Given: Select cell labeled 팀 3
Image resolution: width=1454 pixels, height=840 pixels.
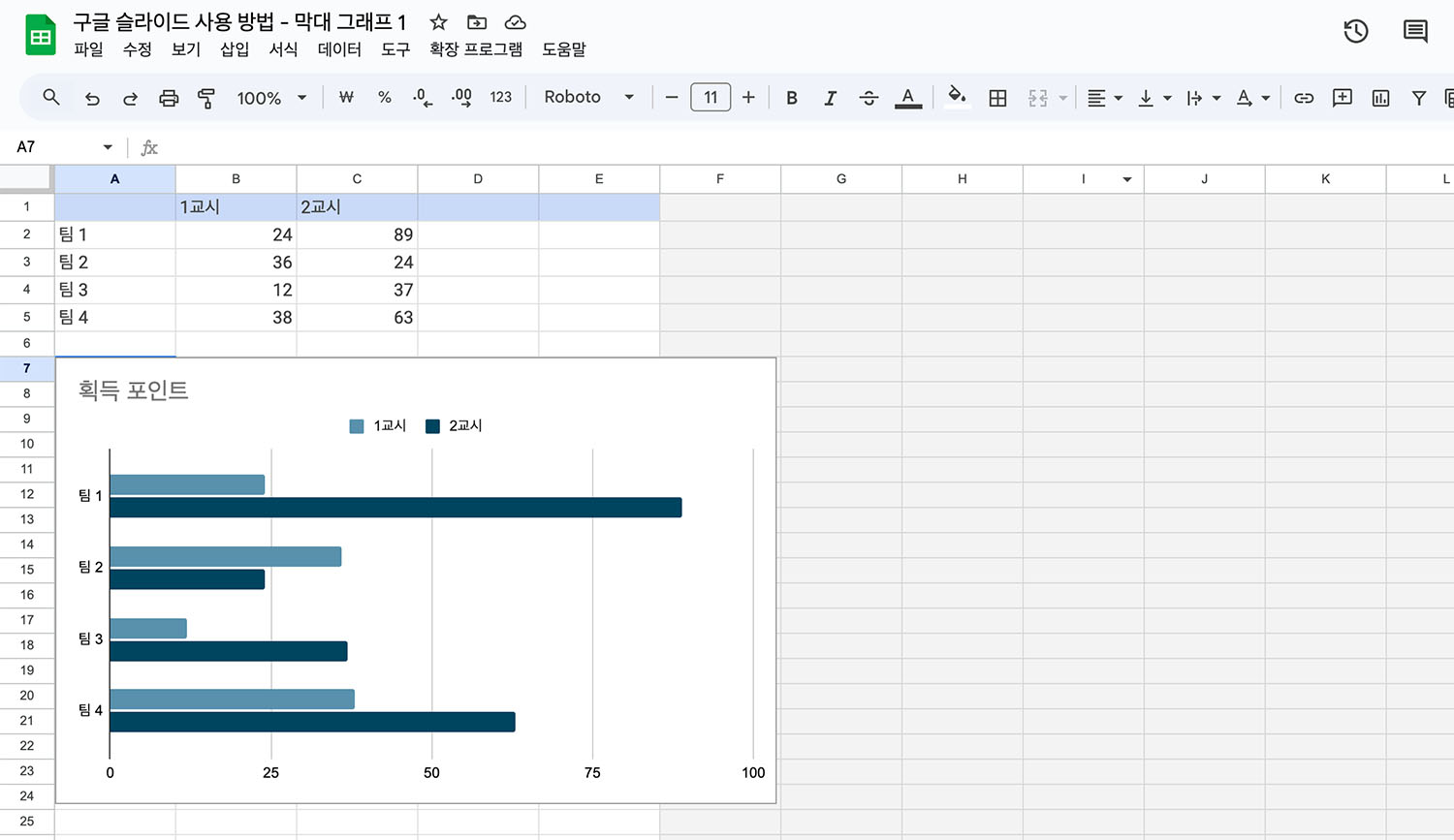Looking at the screenshot, I should 114,290.
